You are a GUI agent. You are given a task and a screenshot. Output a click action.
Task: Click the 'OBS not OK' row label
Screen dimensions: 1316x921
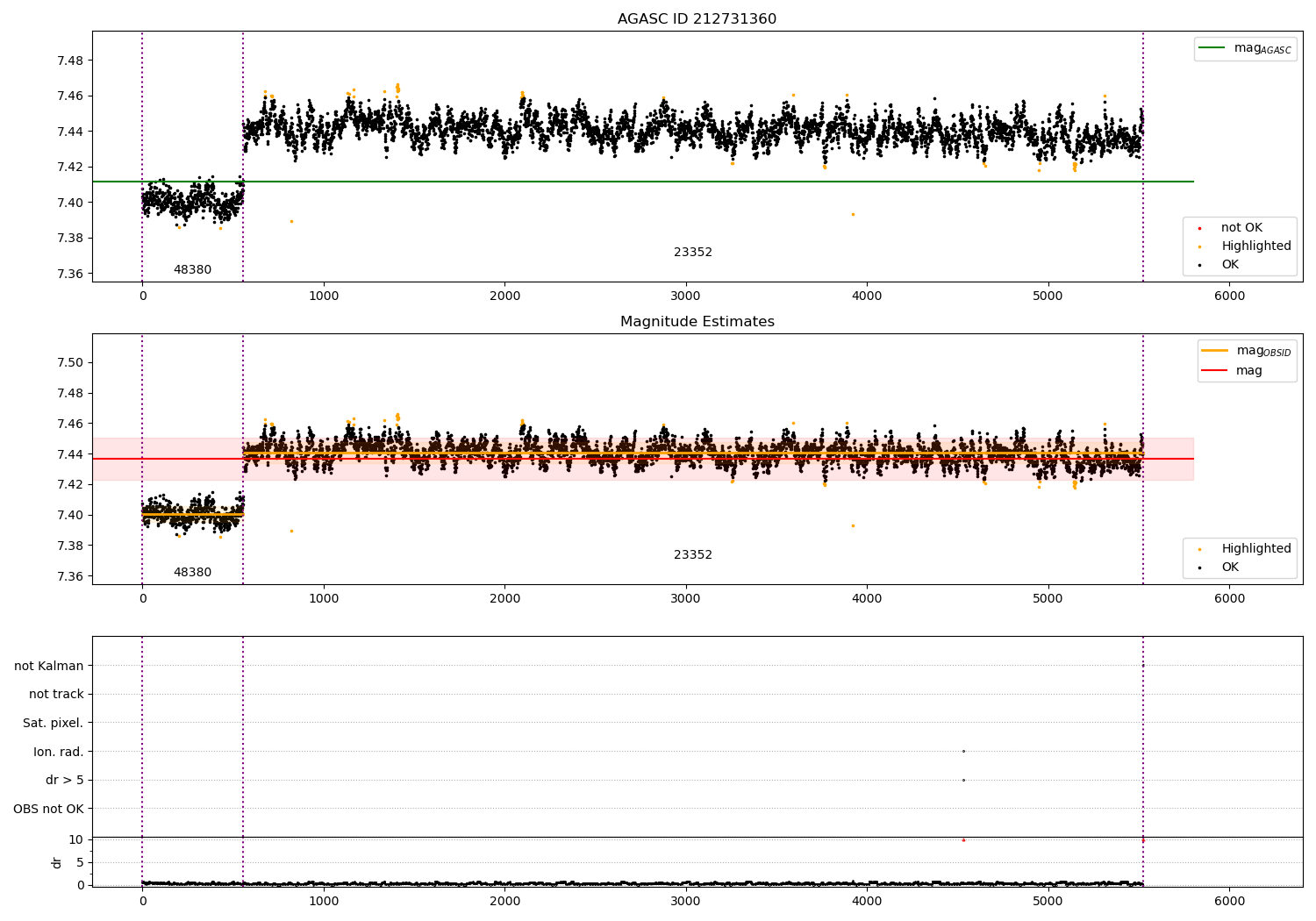[x=49, y=810]
